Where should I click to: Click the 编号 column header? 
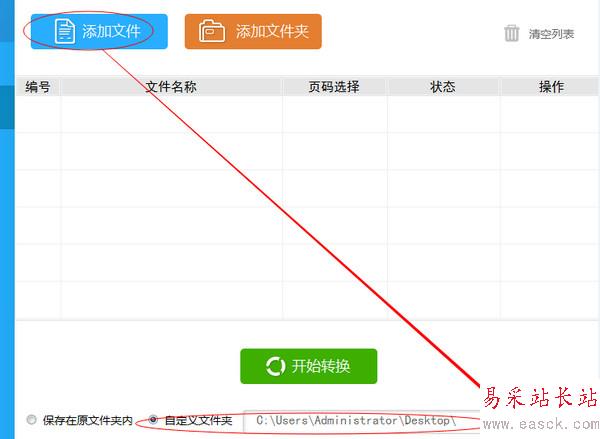click(x=38, y=87)
